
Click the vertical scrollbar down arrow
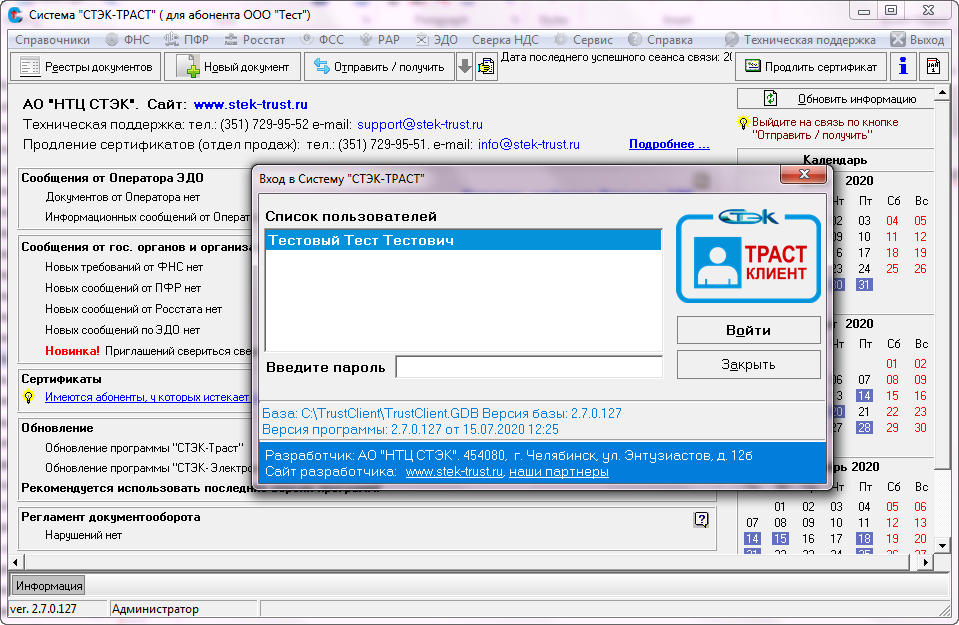942,545
